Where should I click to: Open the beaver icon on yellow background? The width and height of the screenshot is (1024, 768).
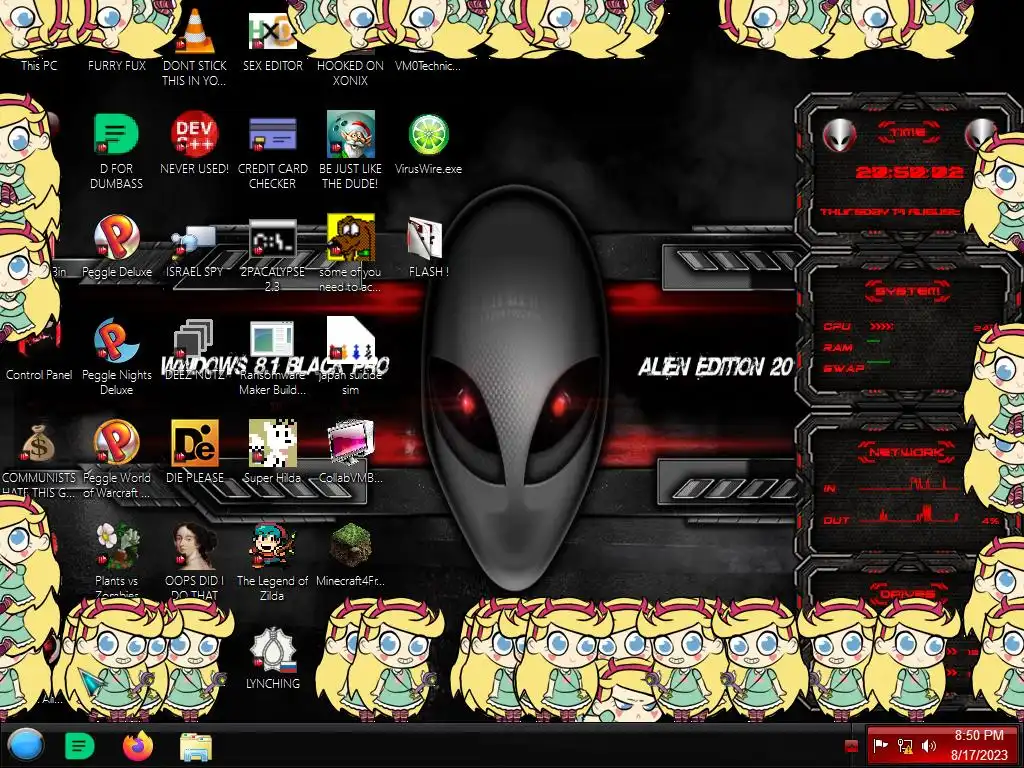350,237
